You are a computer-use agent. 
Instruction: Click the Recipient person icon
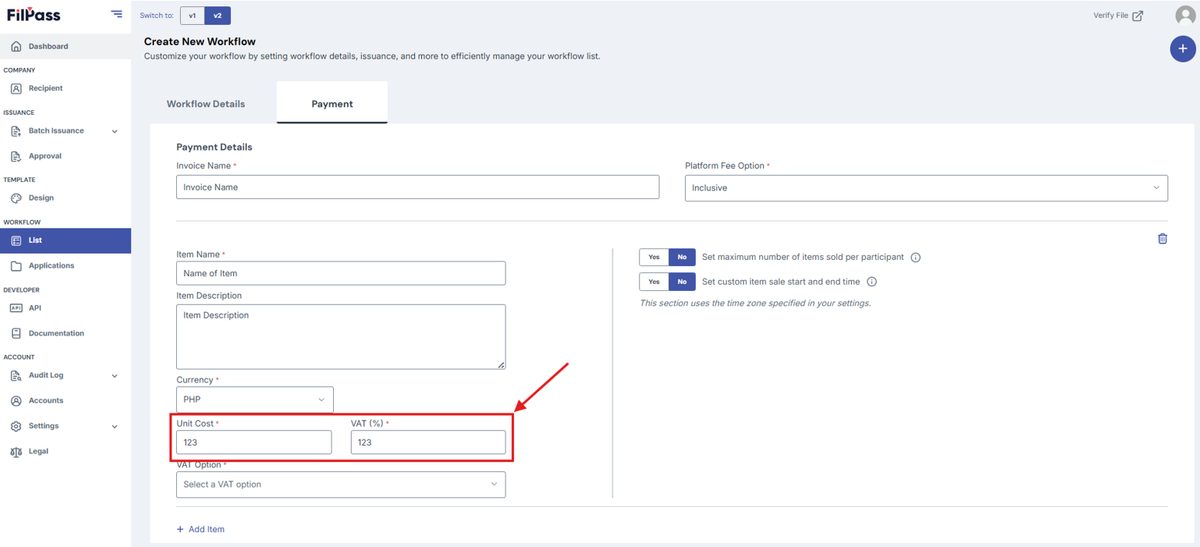(x=16, y=88)
